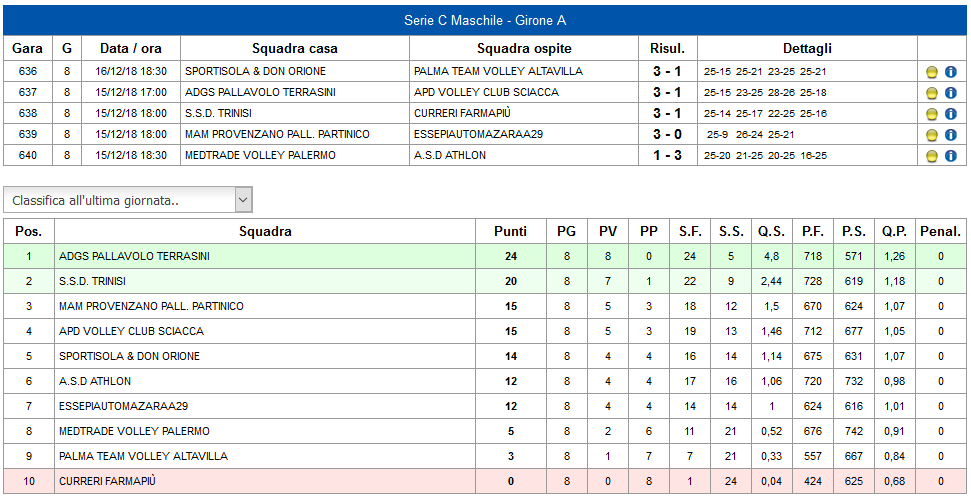Click the Dettagli column header

click(807, 48)
